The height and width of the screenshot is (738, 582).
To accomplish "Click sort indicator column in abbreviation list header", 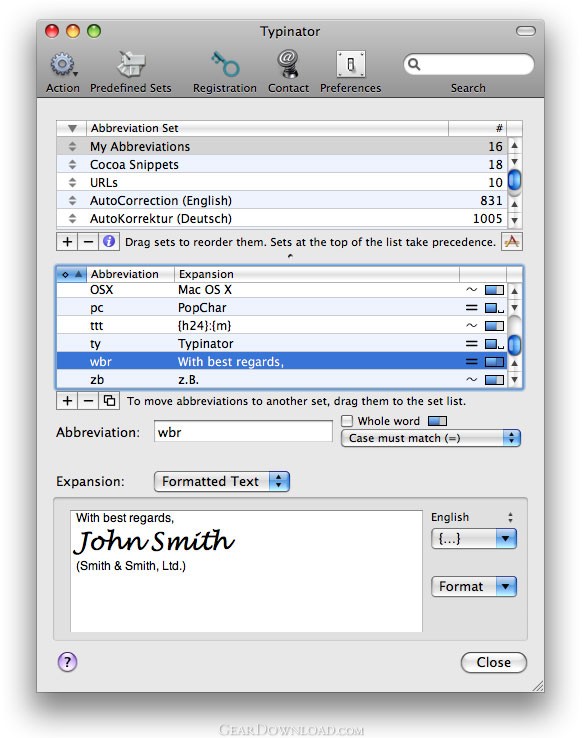I will point(72,274).
